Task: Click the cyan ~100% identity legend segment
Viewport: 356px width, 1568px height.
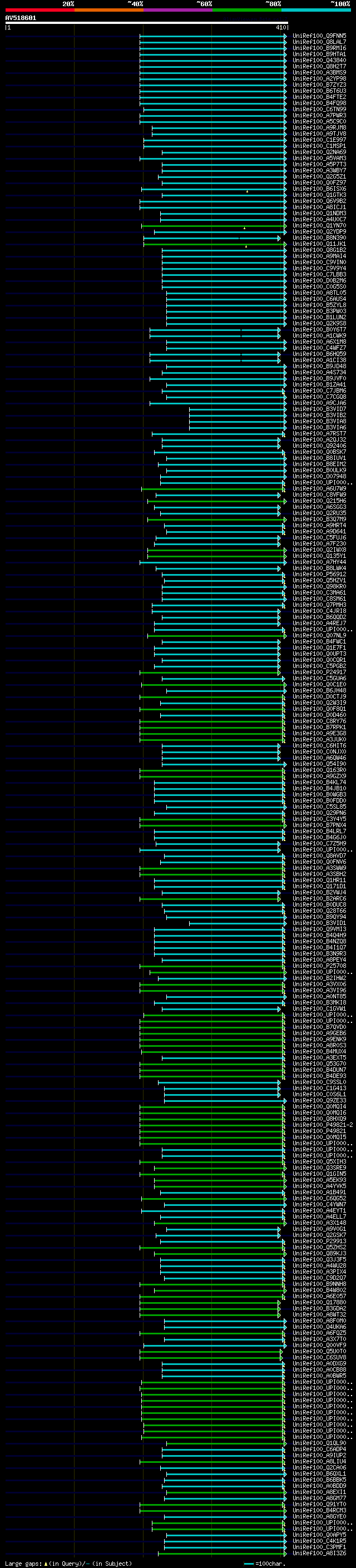Action: [317, 10]
